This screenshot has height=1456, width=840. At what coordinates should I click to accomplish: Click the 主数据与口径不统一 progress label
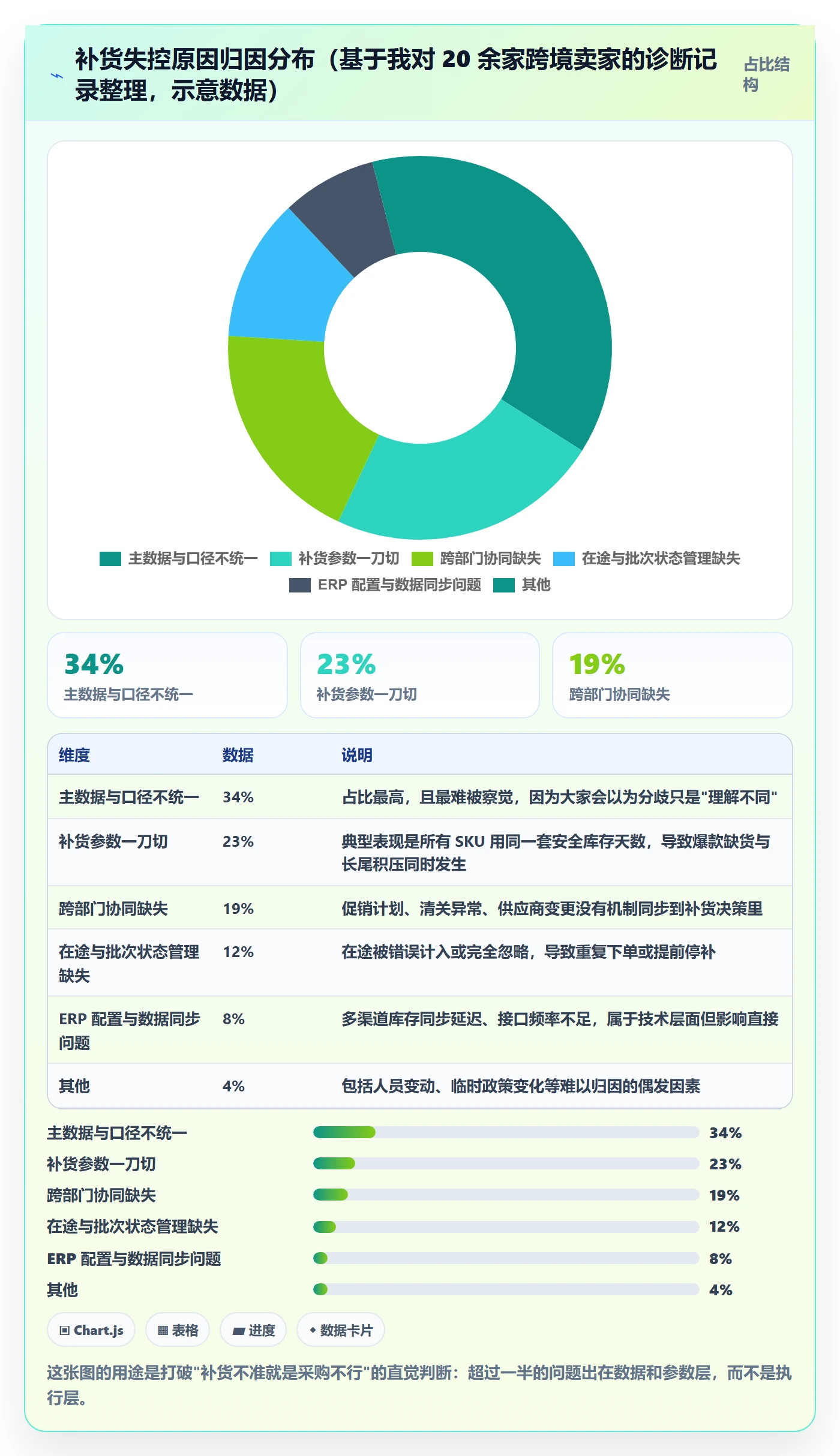click(x=118, y=1133)
